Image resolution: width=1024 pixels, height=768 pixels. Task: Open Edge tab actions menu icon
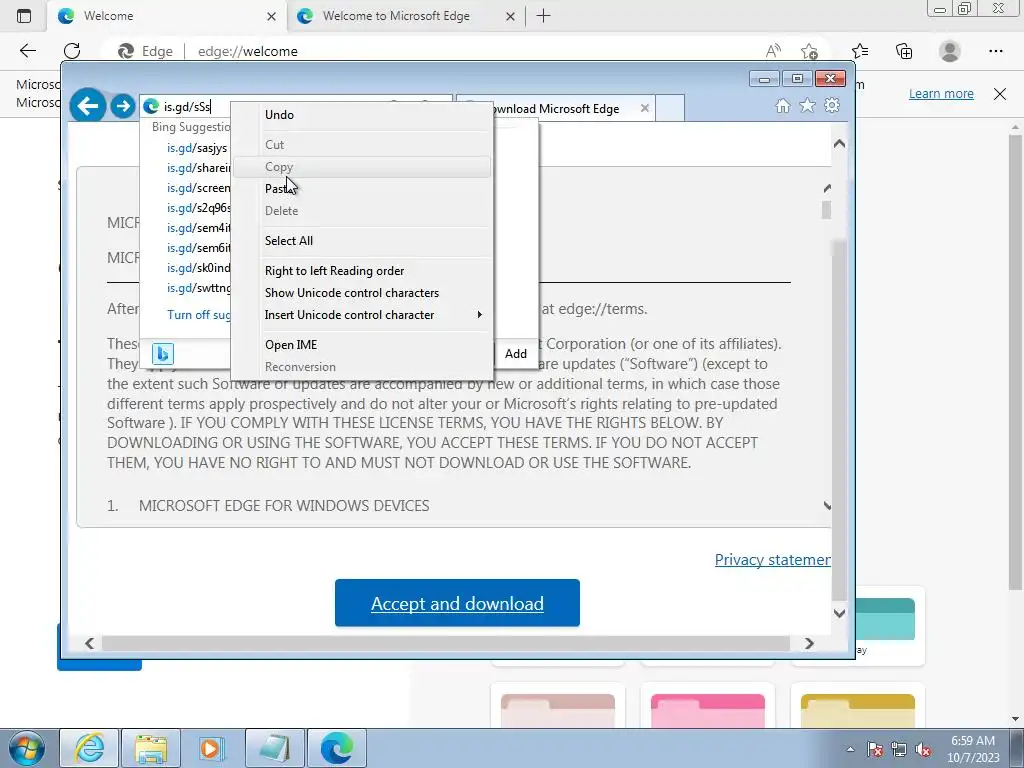point(24,16)
